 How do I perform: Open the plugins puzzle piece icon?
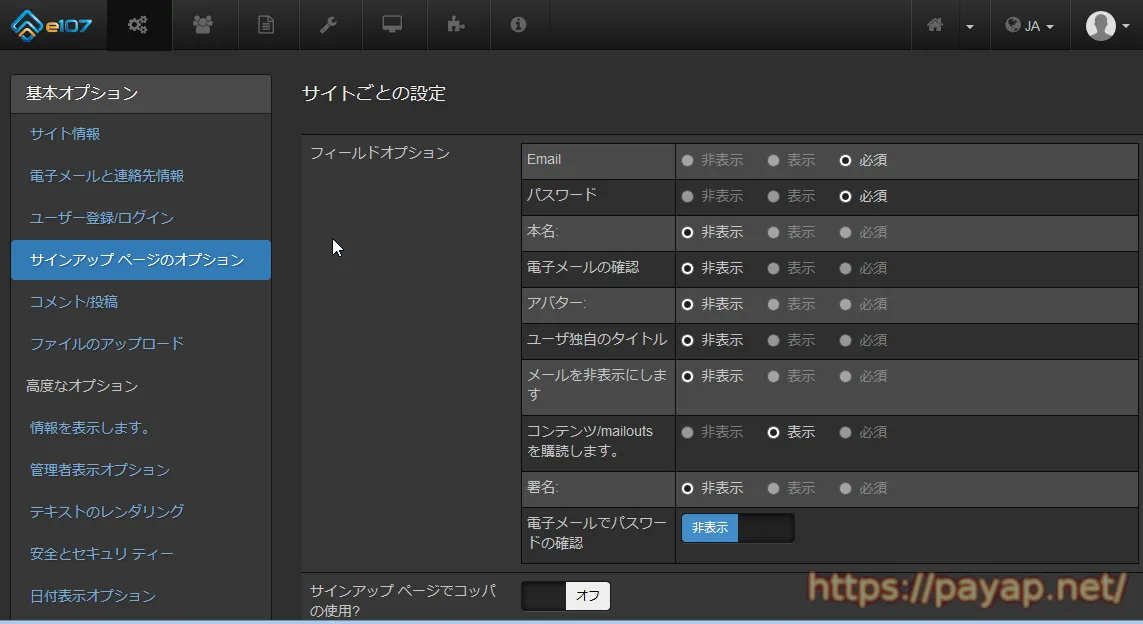(456, 25)
